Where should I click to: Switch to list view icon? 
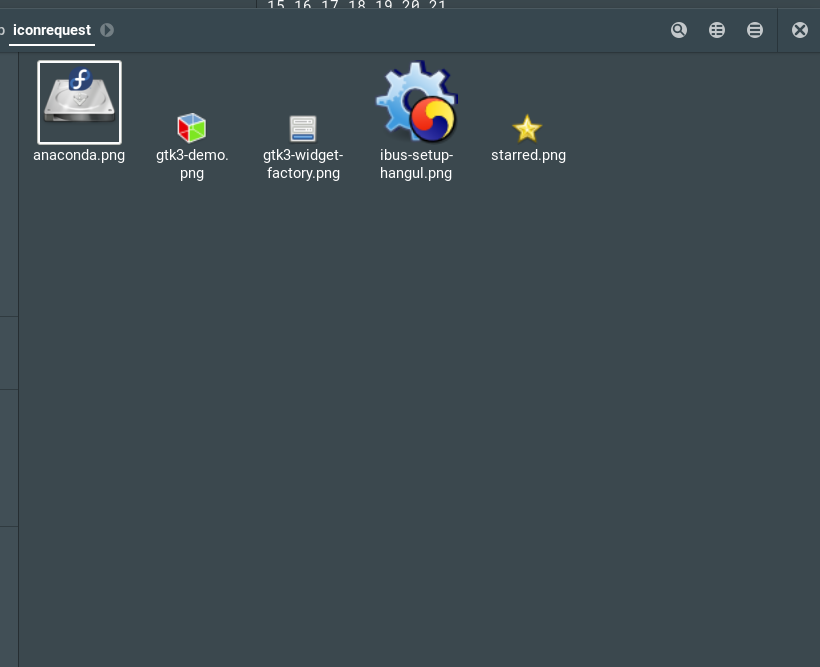tap(755, 30)
